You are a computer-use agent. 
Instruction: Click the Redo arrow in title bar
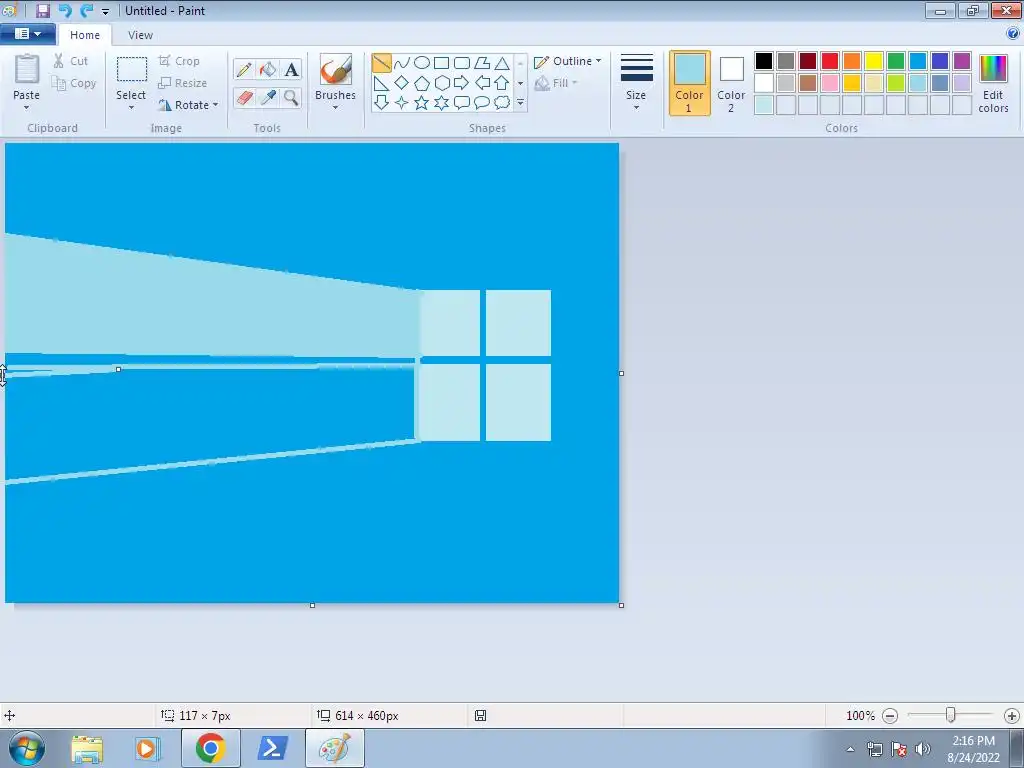[x=86, y=10]
